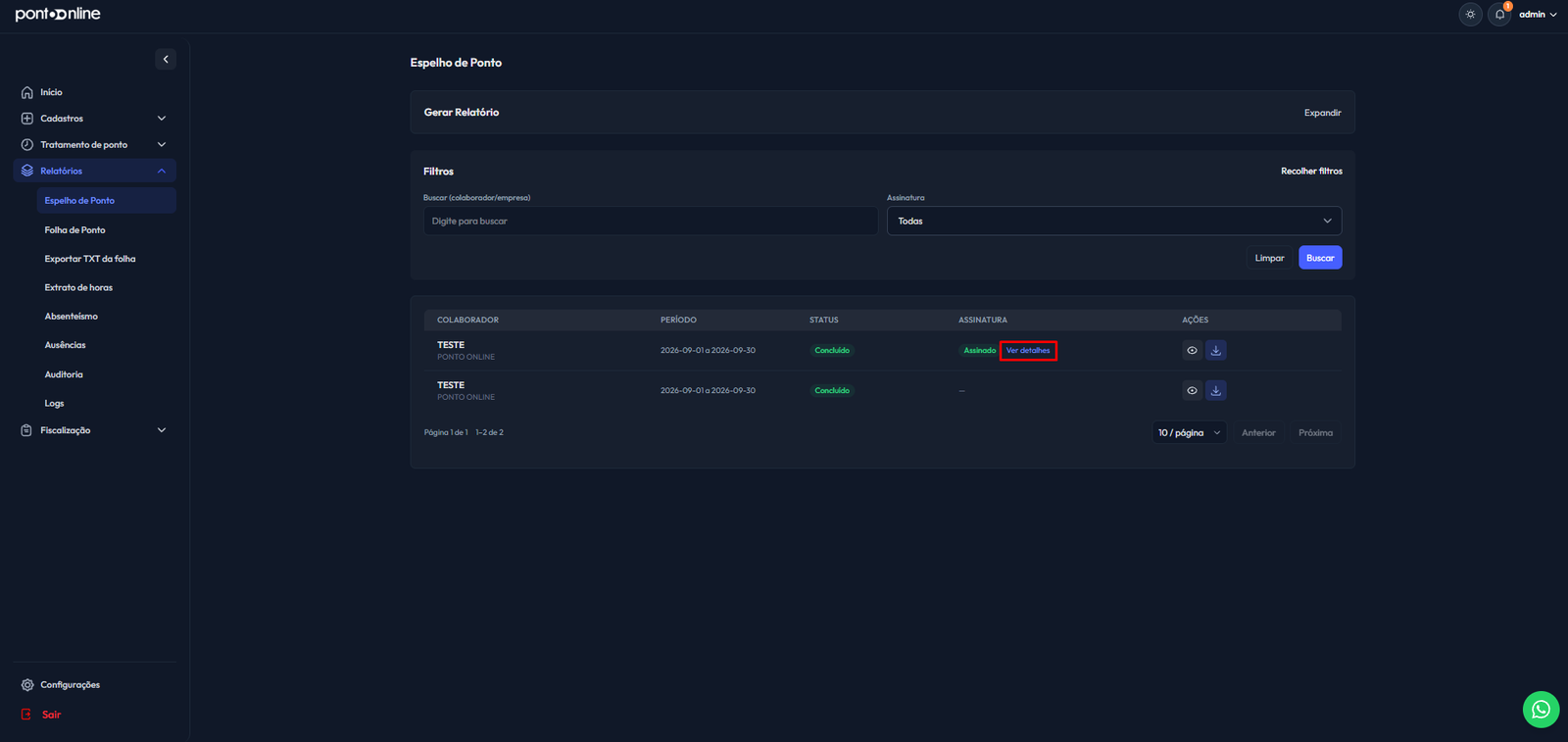Viewport: 1568px width, 742px height.
Task: Download the first TESTE report
Action: tap(1216, 350)
